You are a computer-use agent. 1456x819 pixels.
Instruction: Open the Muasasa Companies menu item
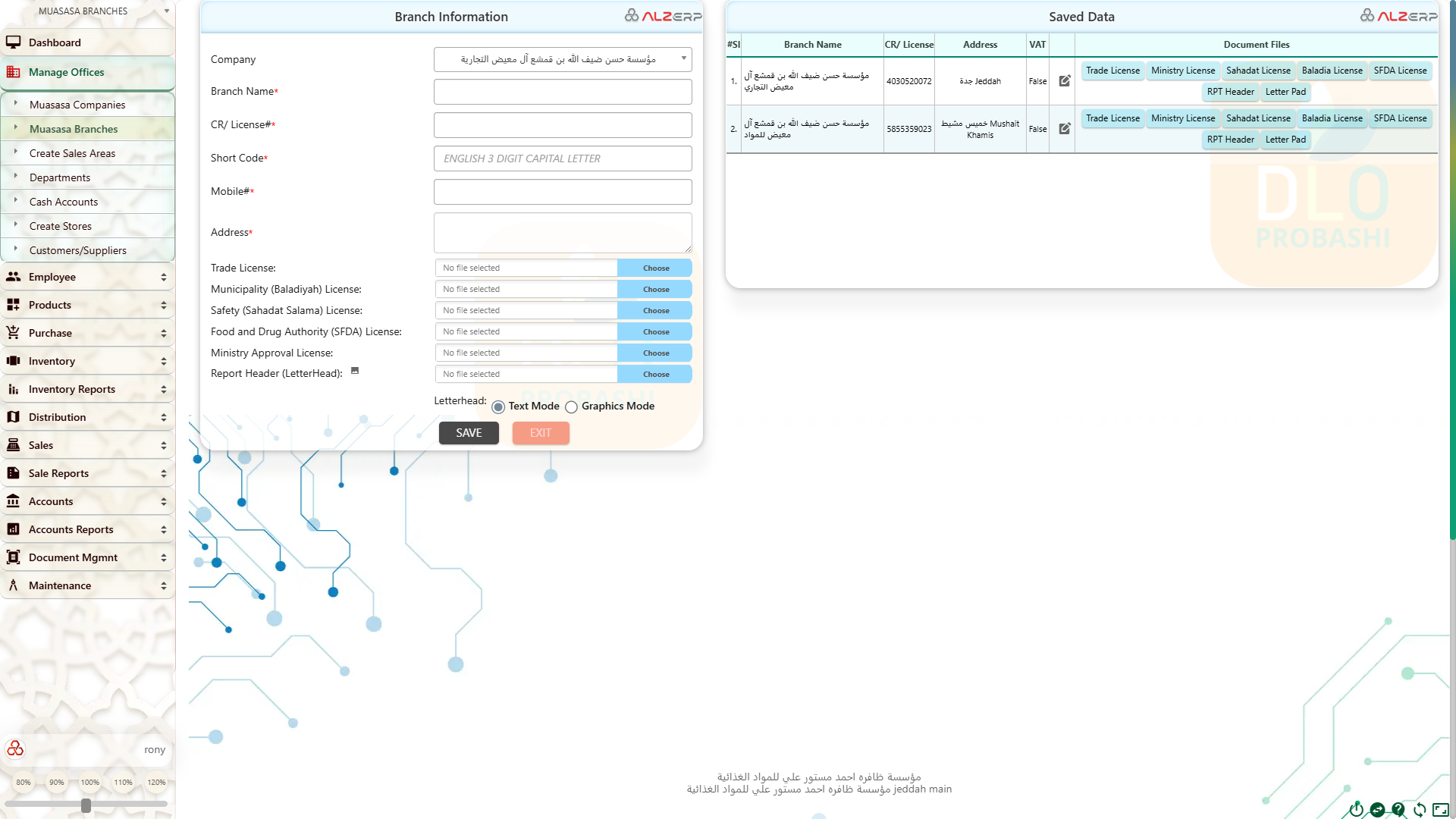76,105
